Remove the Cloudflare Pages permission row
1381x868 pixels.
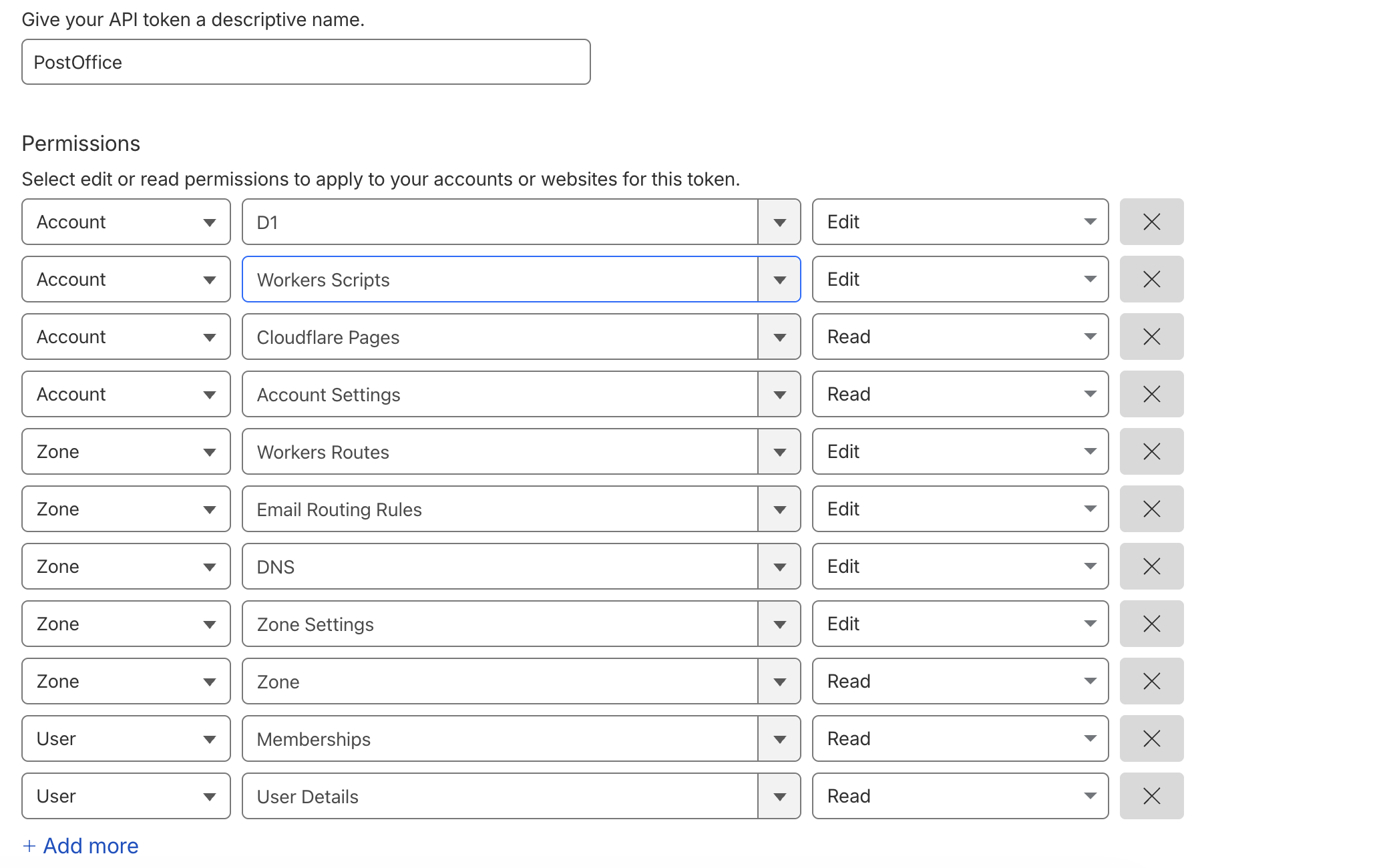pos(1151,337)
